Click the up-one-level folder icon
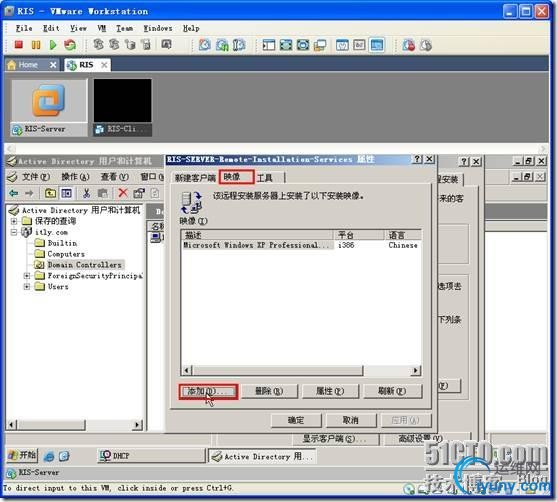Viewport: 557px width, 502px height. tap(50, 193)
